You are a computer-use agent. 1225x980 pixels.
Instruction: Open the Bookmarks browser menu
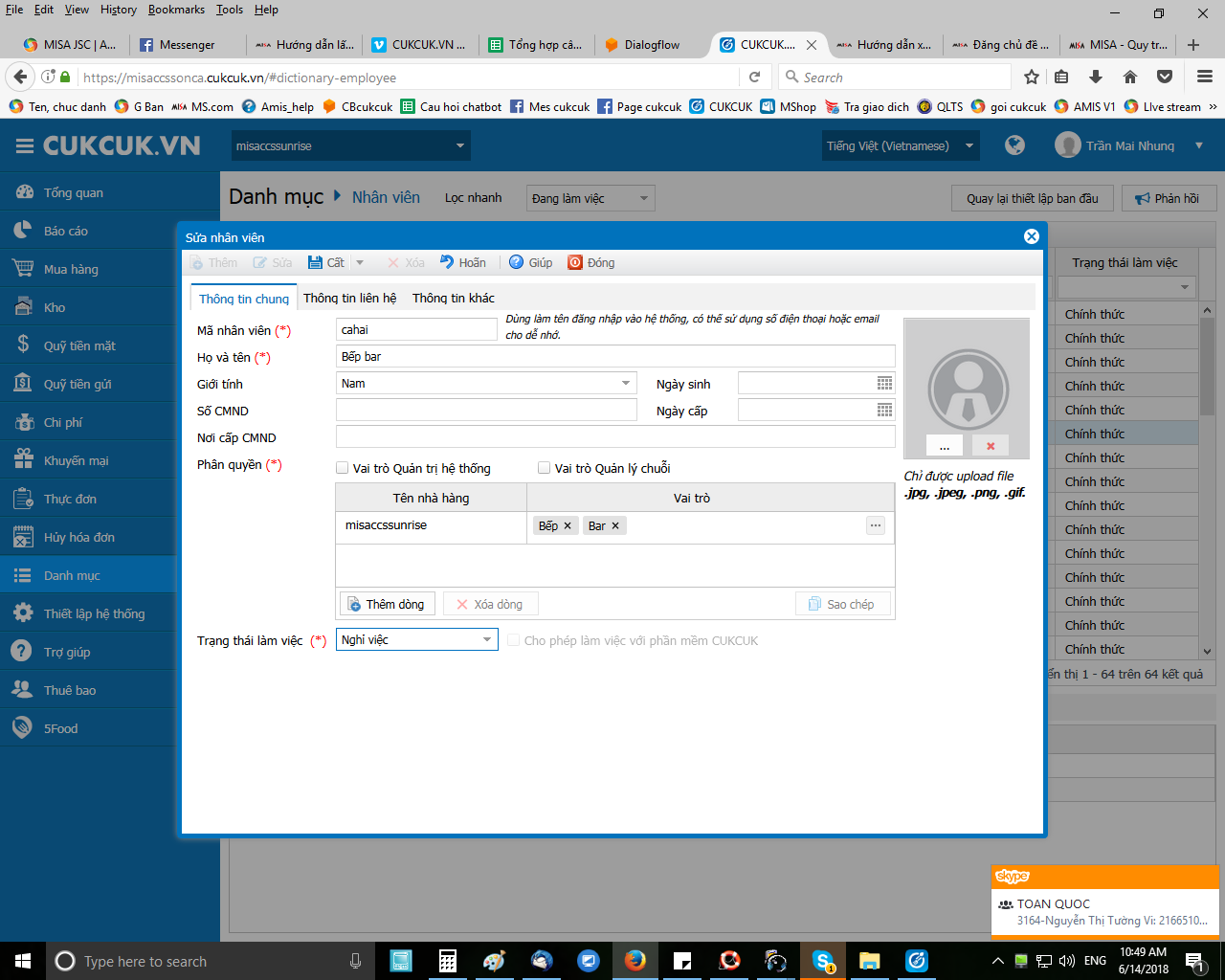pos(176,10)
